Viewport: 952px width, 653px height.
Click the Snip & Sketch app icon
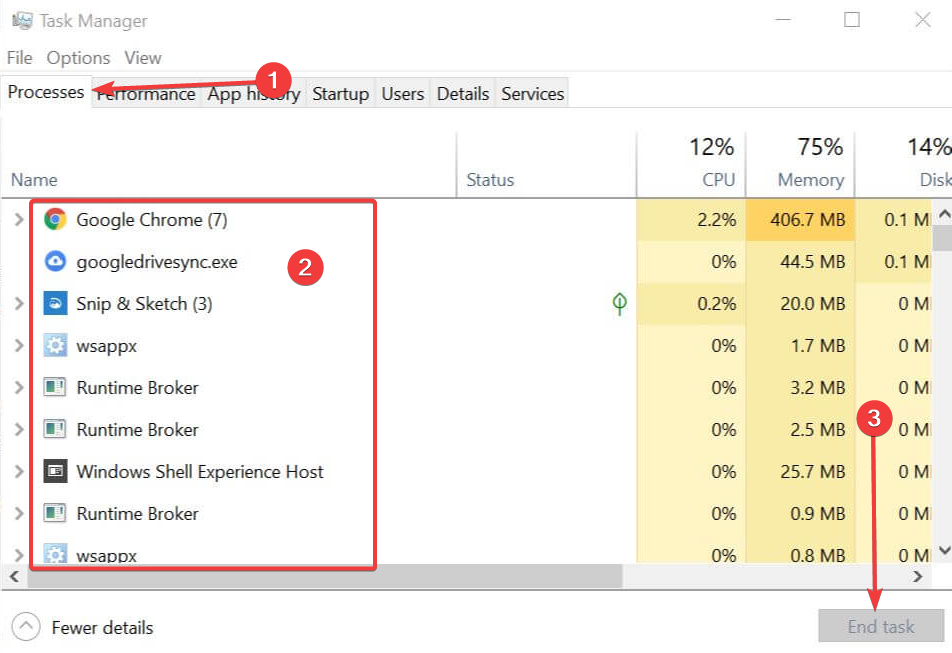(x=55, y=303)
